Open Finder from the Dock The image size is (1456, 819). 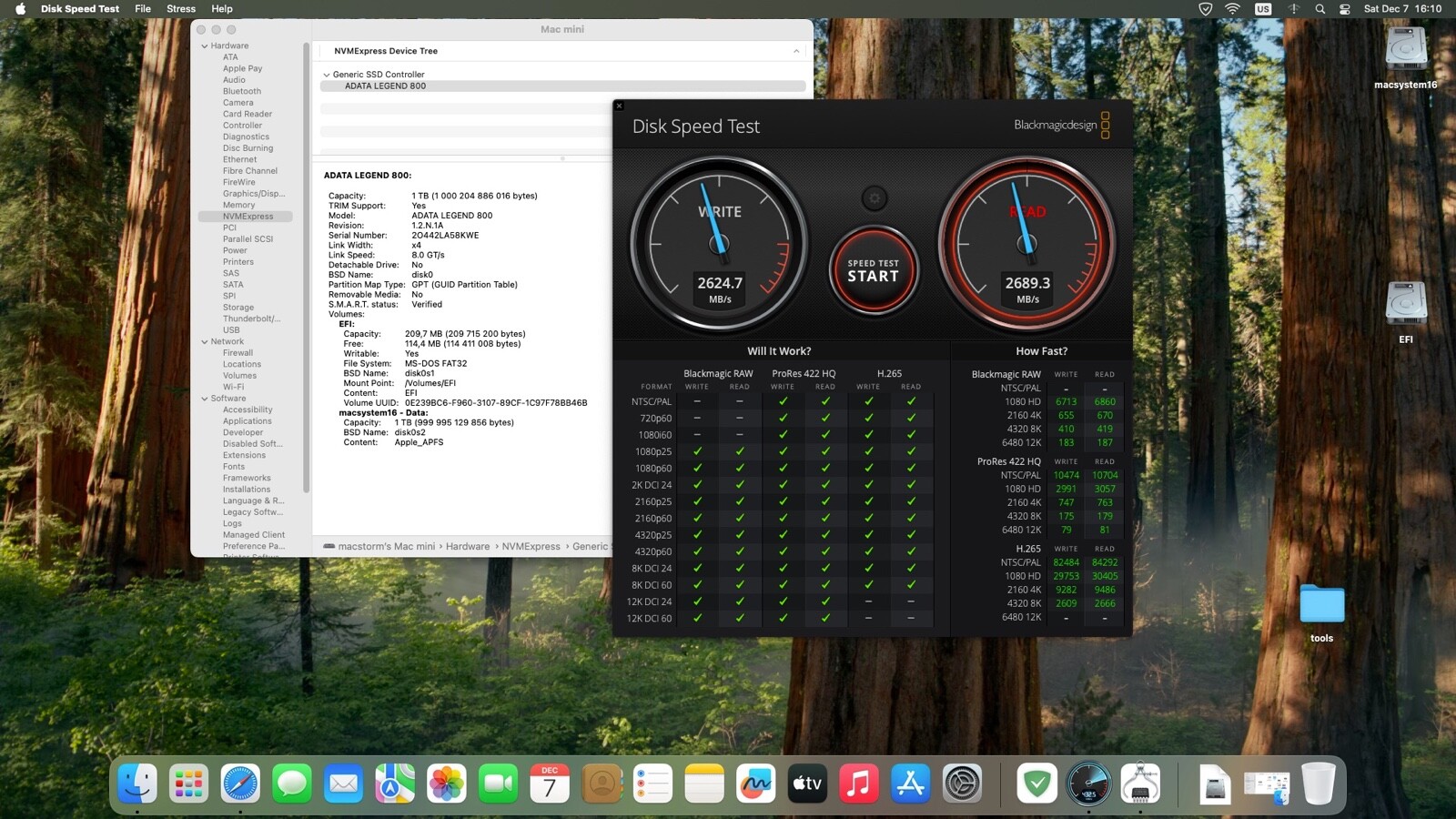(x=137, y=783)
